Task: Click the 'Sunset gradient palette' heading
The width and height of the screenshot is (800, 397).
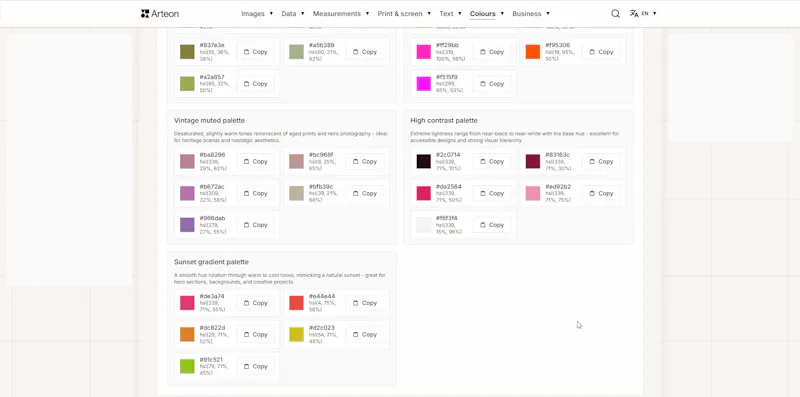Action: pos(211,262)
